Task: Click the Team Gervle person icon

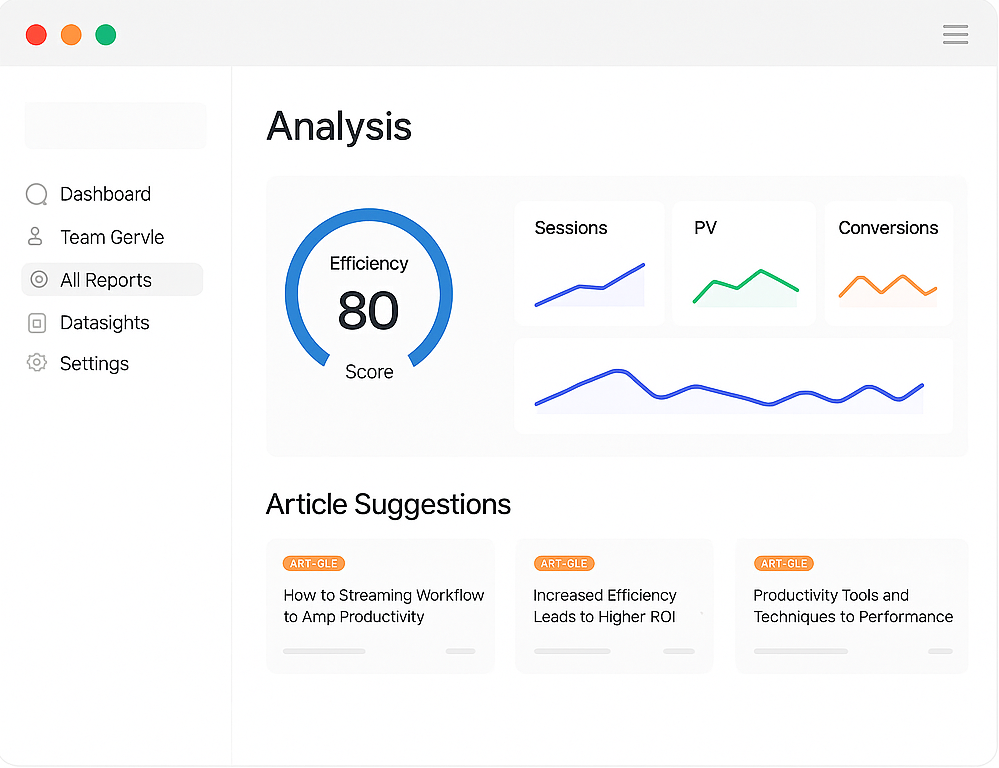Action: [36, 237]
